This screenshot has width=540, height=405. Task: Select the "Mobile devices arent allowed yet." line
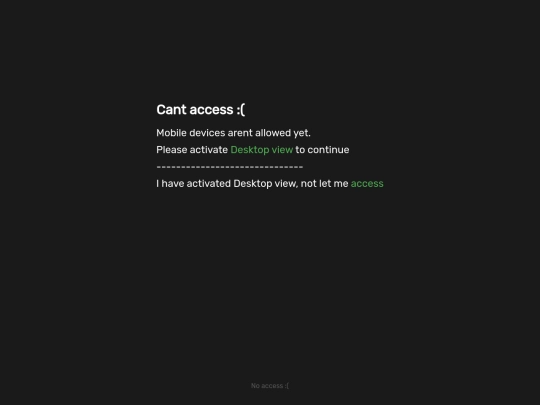coord(233,133)
